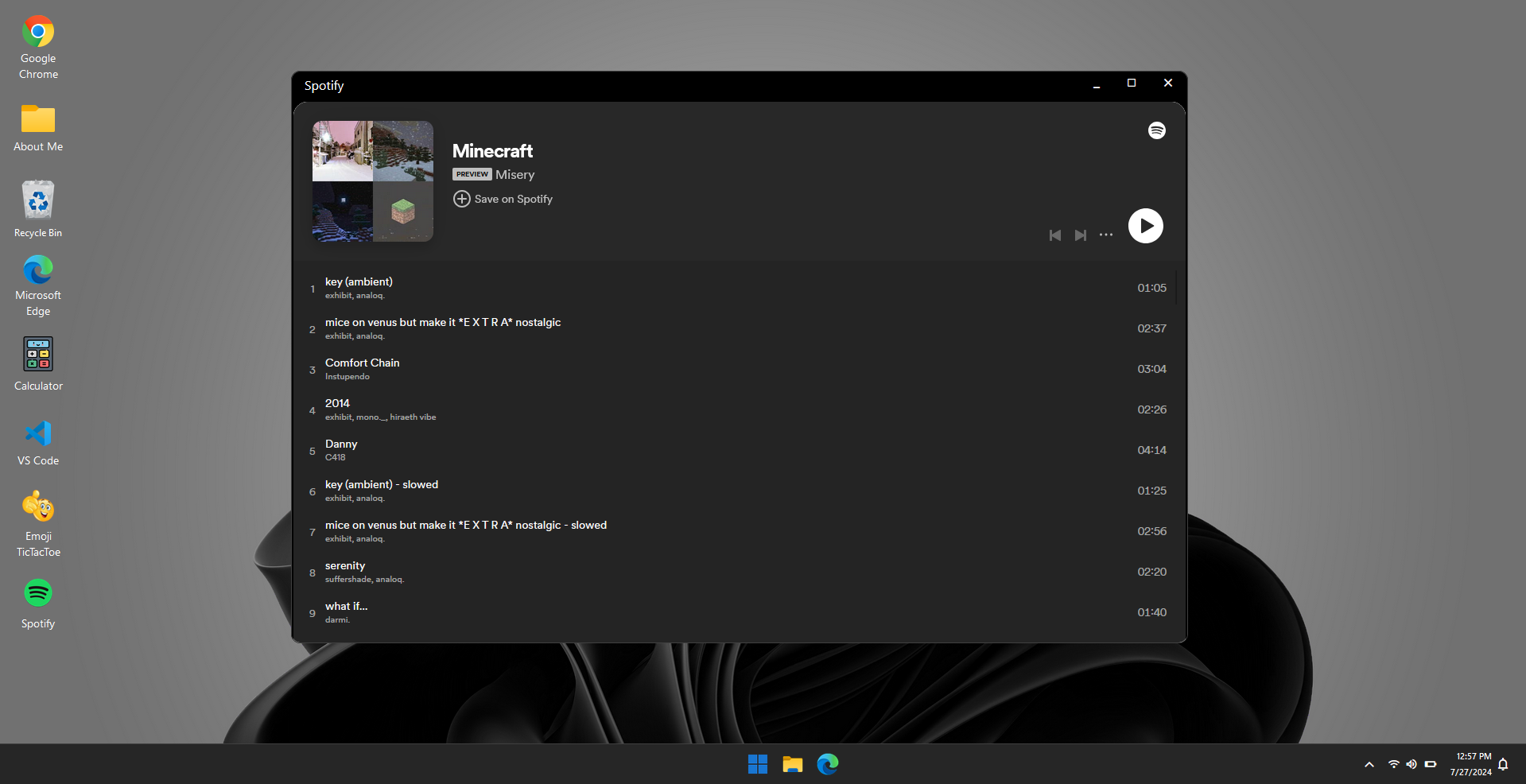Click the Save on Spotify label
This screenshot has width=1526, height=784.
[x=514, y=199]
